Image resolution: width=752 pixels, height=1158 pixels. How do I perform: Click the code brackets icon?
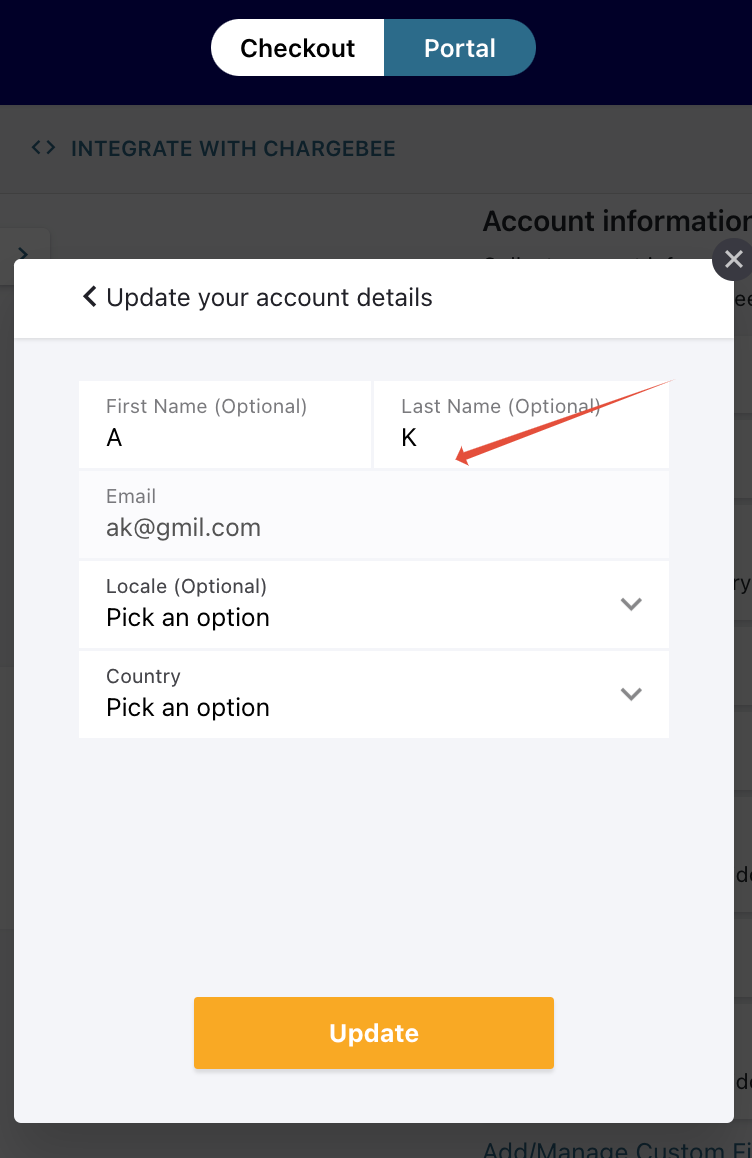click(43, 149)
